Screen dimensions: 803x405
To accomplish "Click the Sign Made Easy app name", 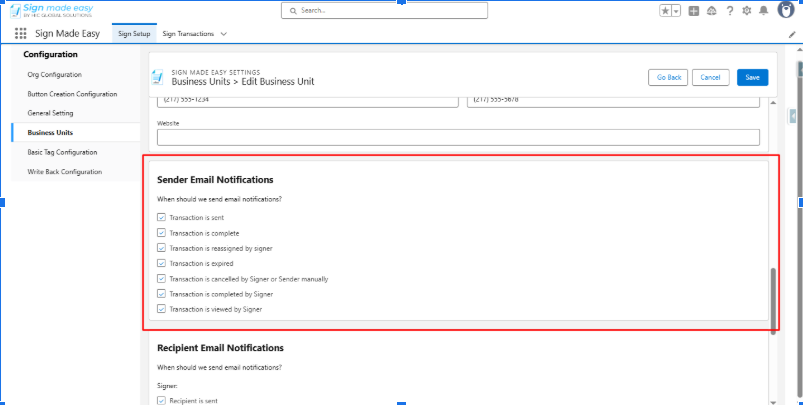I will pos(68,34).
